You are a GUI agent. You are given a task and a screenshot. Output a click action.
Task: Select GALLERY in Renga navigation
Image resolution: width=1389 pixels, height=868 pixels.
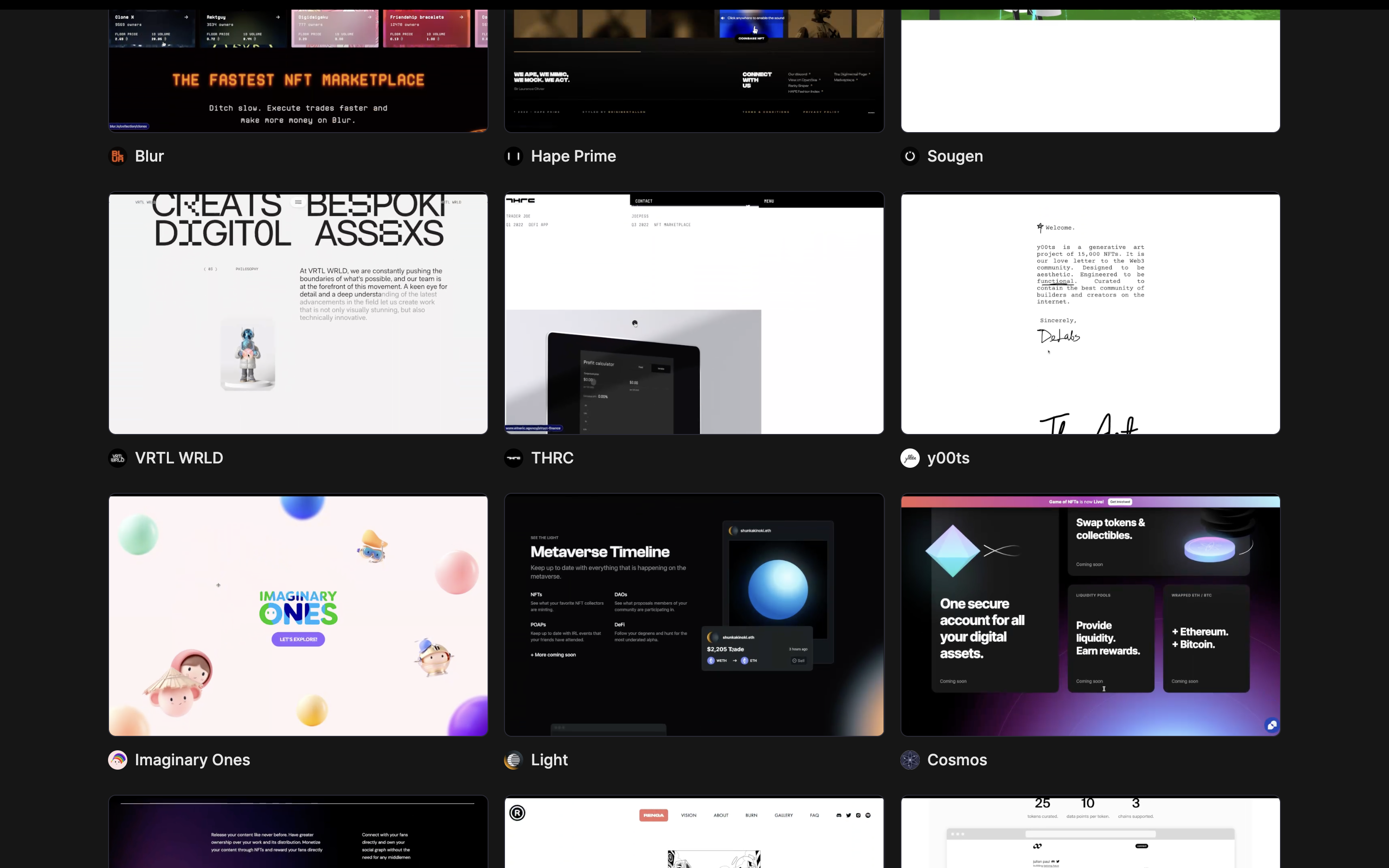click(x=783, y=815)
